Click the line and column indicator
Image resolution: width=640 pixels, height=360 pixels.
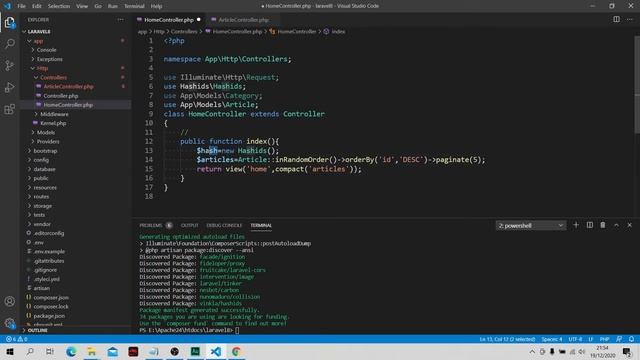[507, 339]
